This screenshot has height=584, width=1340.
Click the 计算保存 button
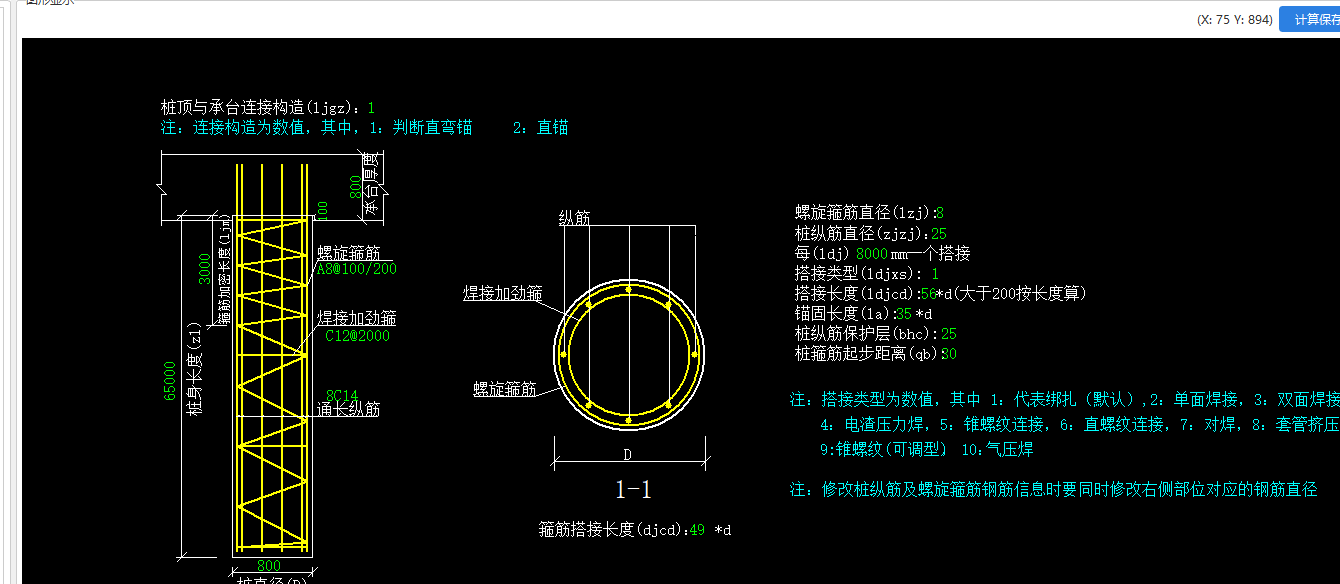pyautogui.click(x=1311, y=19)
